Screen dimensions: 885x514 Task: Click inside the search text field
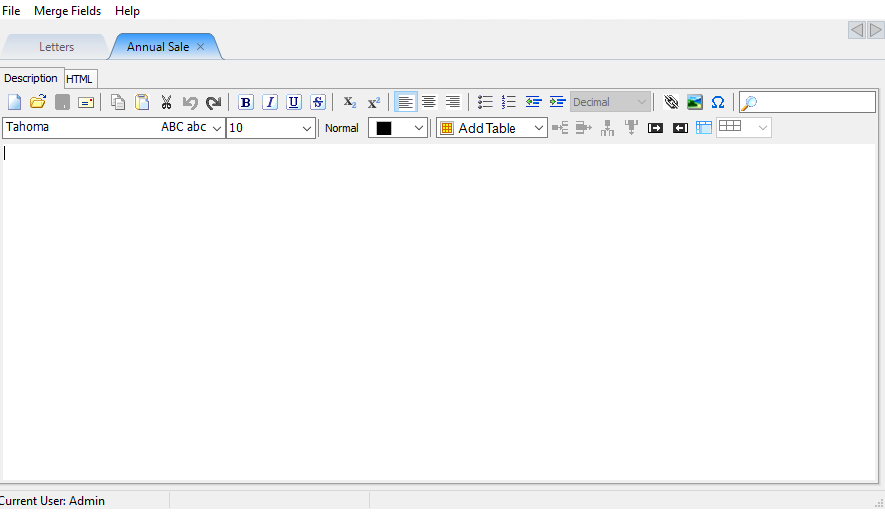[x=816, y=103]
